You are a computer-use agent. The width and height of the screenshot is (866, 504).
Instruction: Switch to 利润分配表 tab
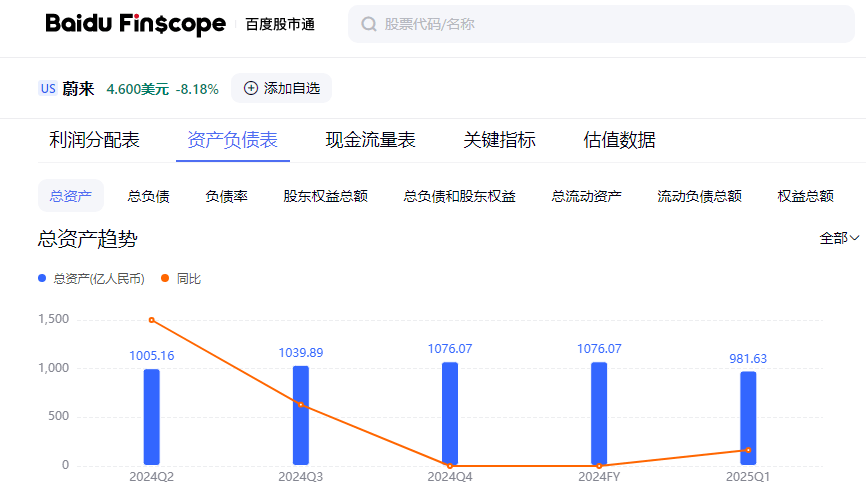pos(95,140)
